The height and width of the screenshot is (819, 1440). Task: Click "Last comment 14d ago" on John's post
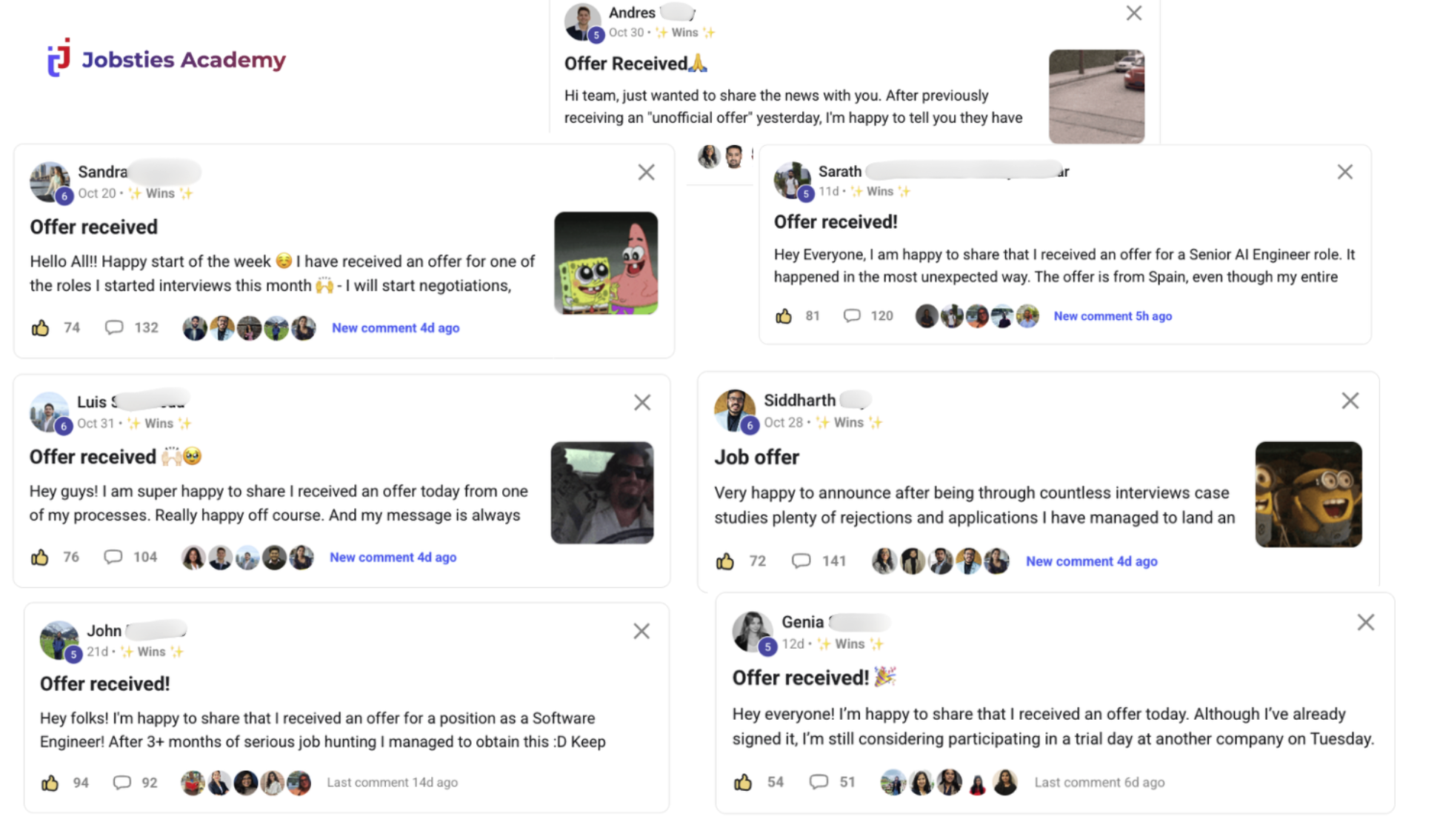tap(392, 783)
